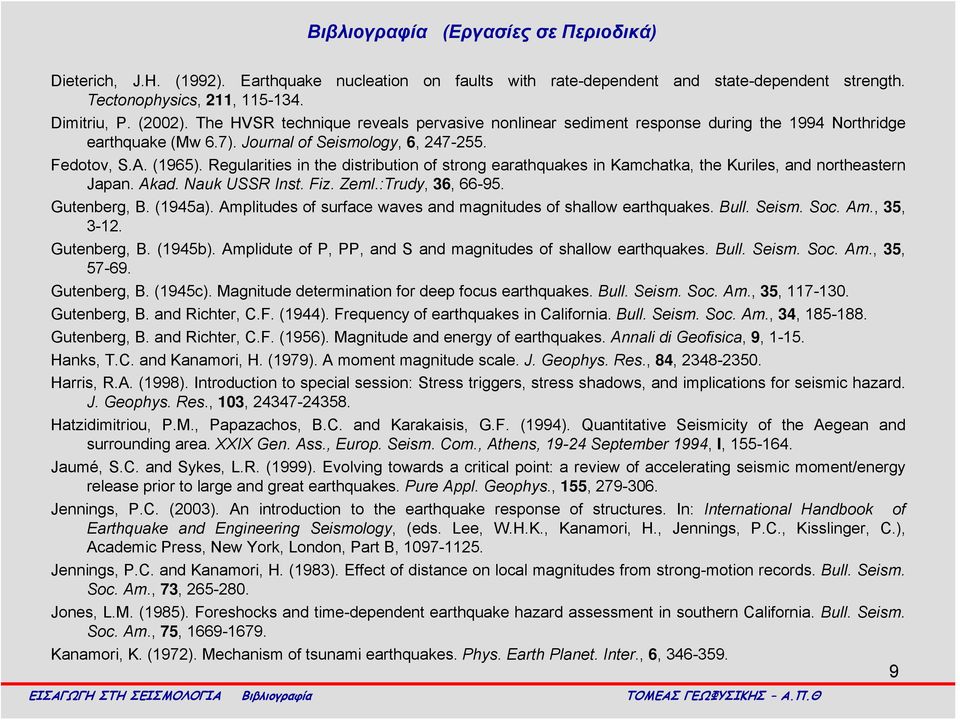Select the Dieterich, J.H. (1992) reference
The height and width of the screenshot is (720, 960).
click(478, 90)
